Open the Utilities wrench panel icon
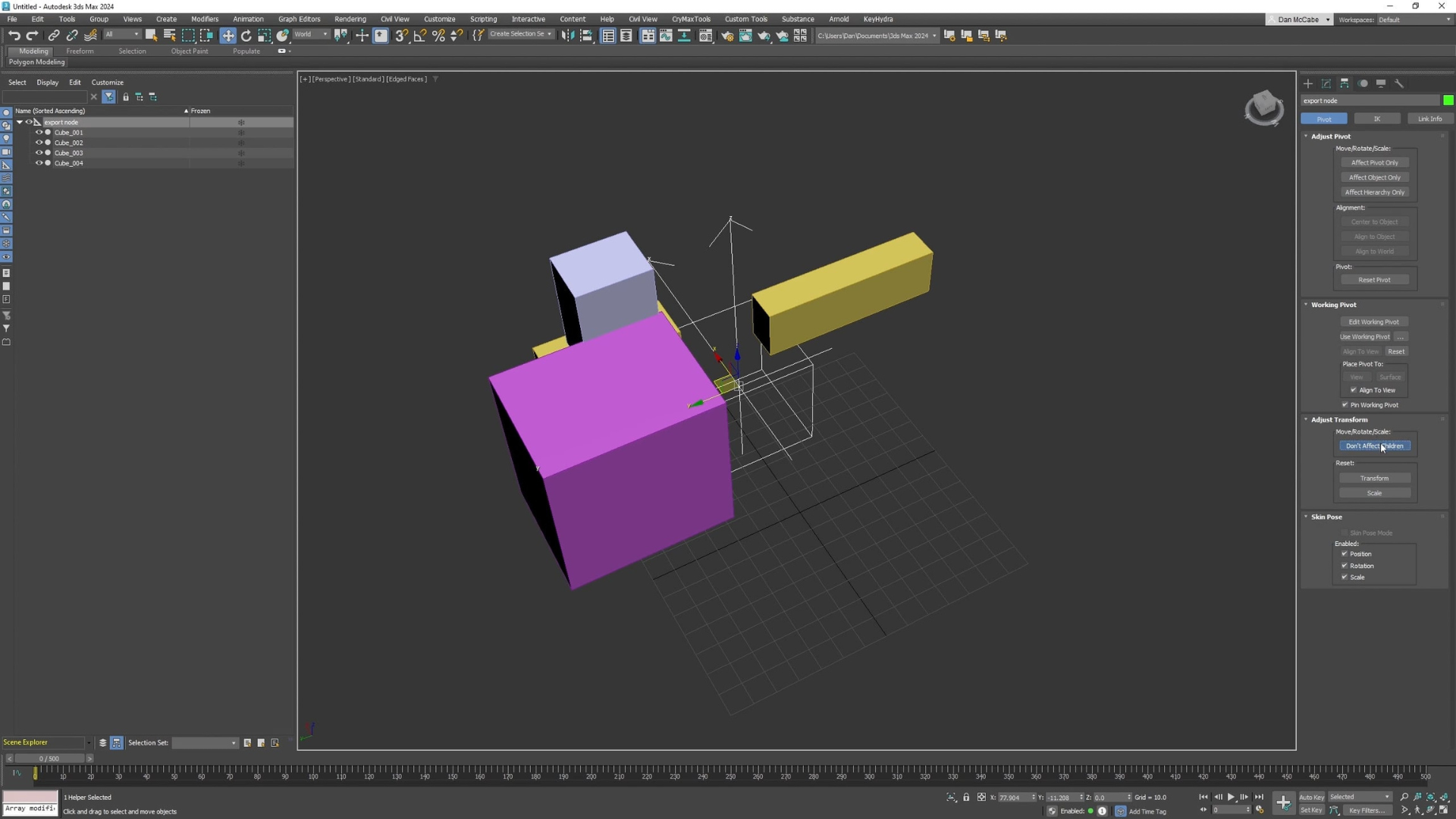The image size is (1456, 819). point(1399,83)
